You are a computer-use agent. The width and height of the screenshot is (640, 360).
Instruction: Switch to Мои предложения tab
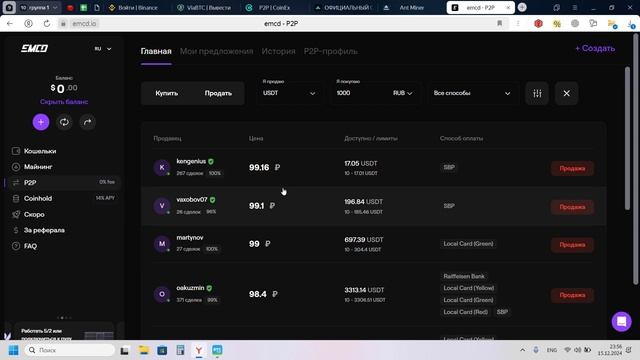(x=216, y=51)
